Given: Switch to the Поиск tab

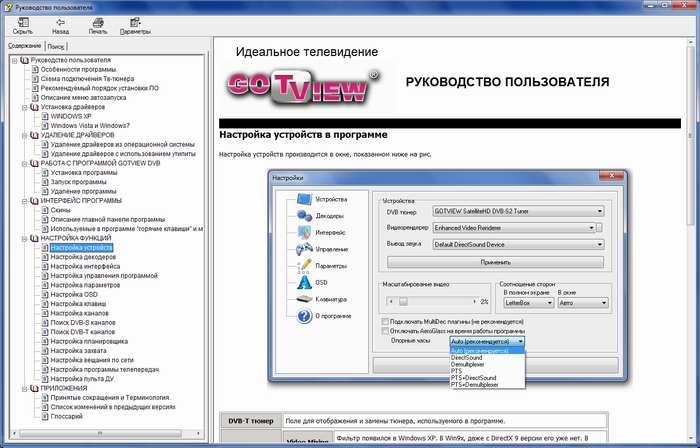Looking at the screenshot, I should click(x=56, y=46).
